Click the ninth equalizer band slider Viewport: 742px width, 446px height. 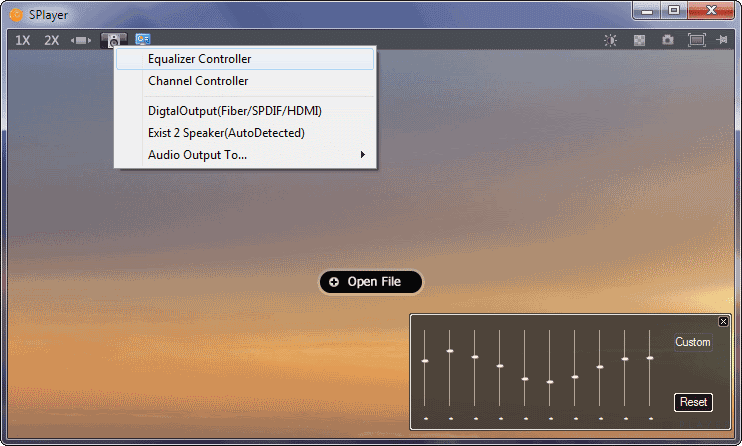625,359
